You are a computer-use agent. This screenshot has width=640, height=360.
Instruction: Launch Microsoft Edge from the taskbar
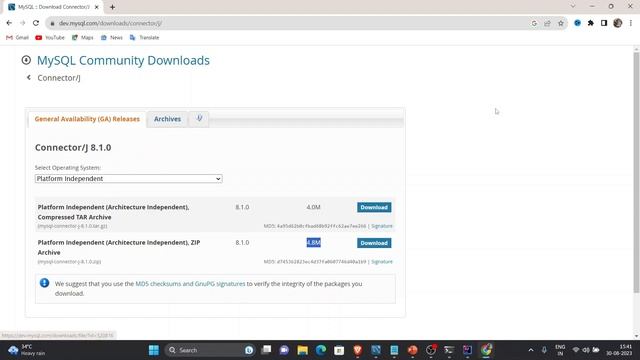(321, 350)
